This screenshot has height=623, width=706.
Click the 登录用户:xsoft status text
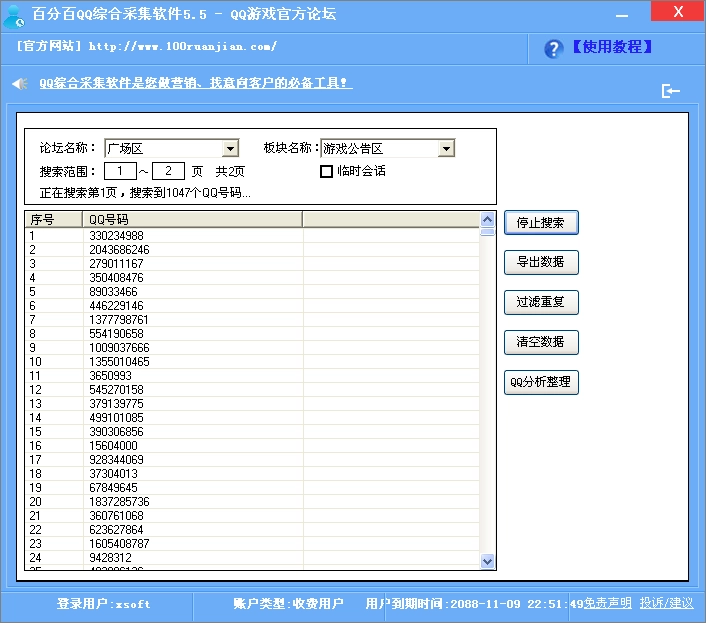(x=103, y=604)
